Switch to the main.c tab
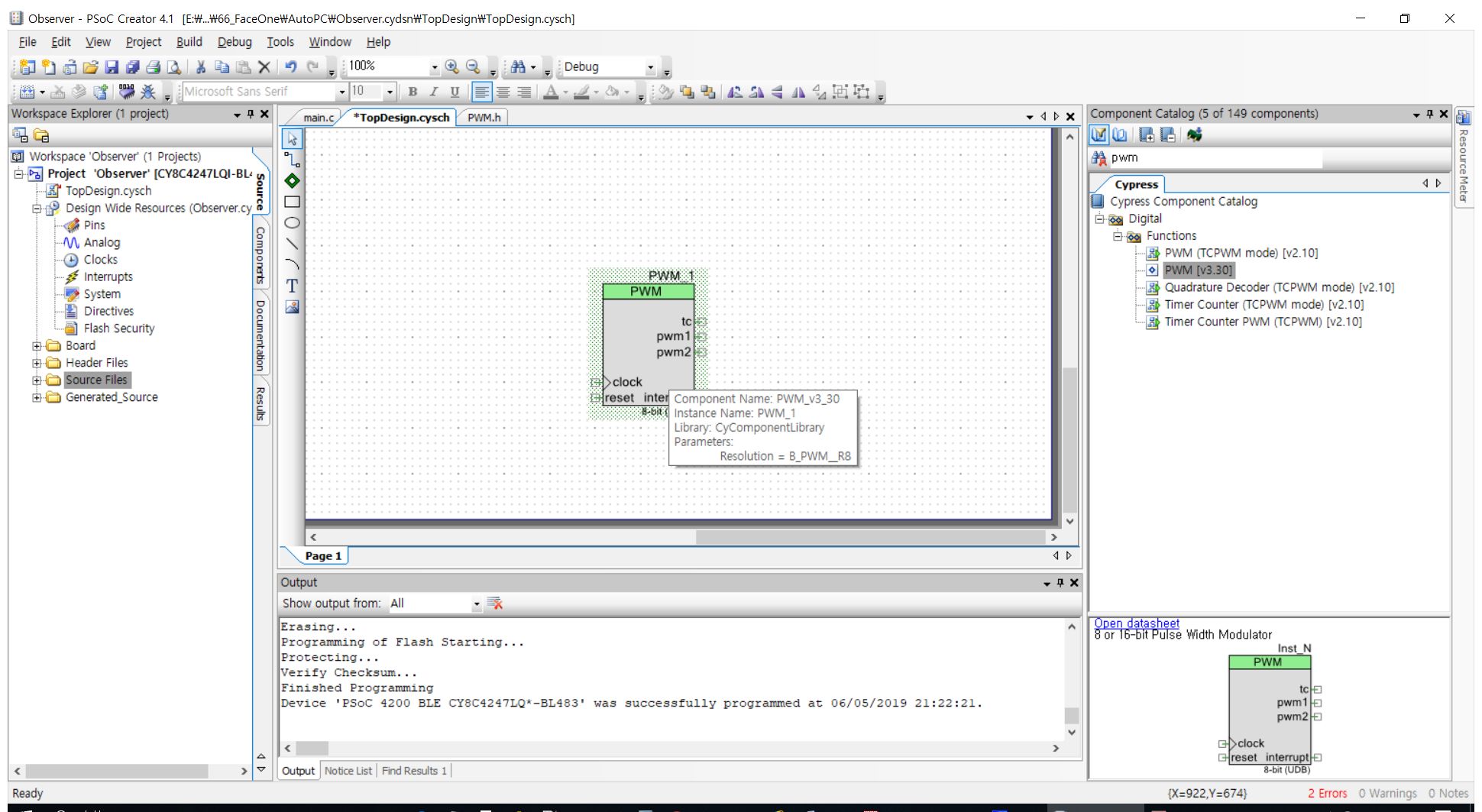The height and width of the screenshot is (812, 1482). click(x=319, y=118)
